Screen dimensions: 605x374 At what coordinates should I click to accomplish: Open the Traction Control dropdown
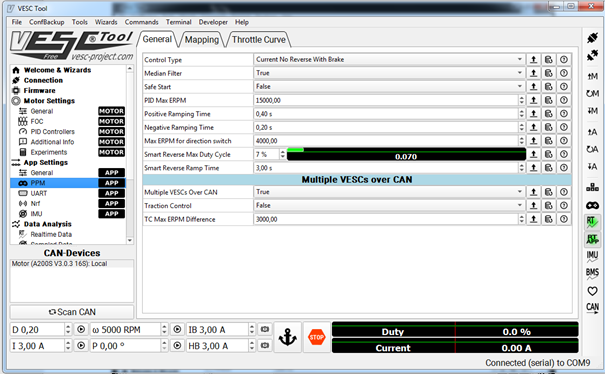[x=389, y=205]
